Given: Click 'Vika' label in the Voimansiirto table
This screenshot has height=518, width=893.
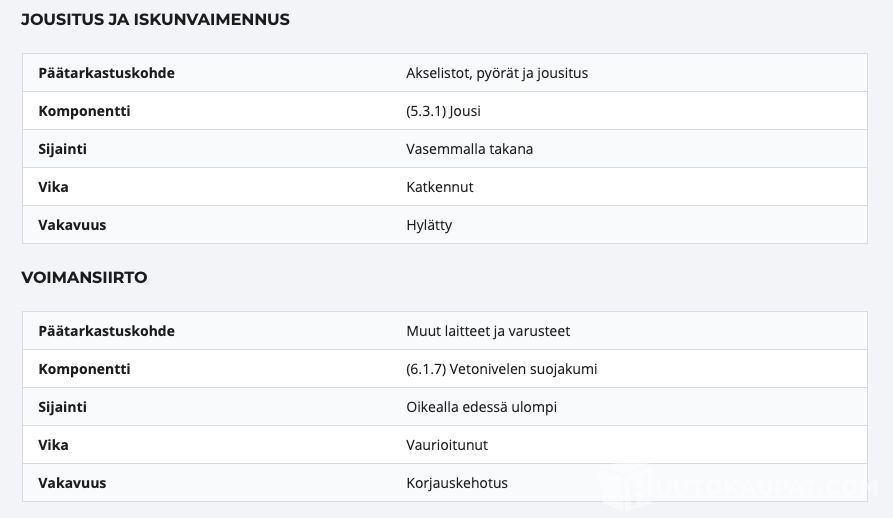Looking at the screenshot, I should [x=54, y=445].
